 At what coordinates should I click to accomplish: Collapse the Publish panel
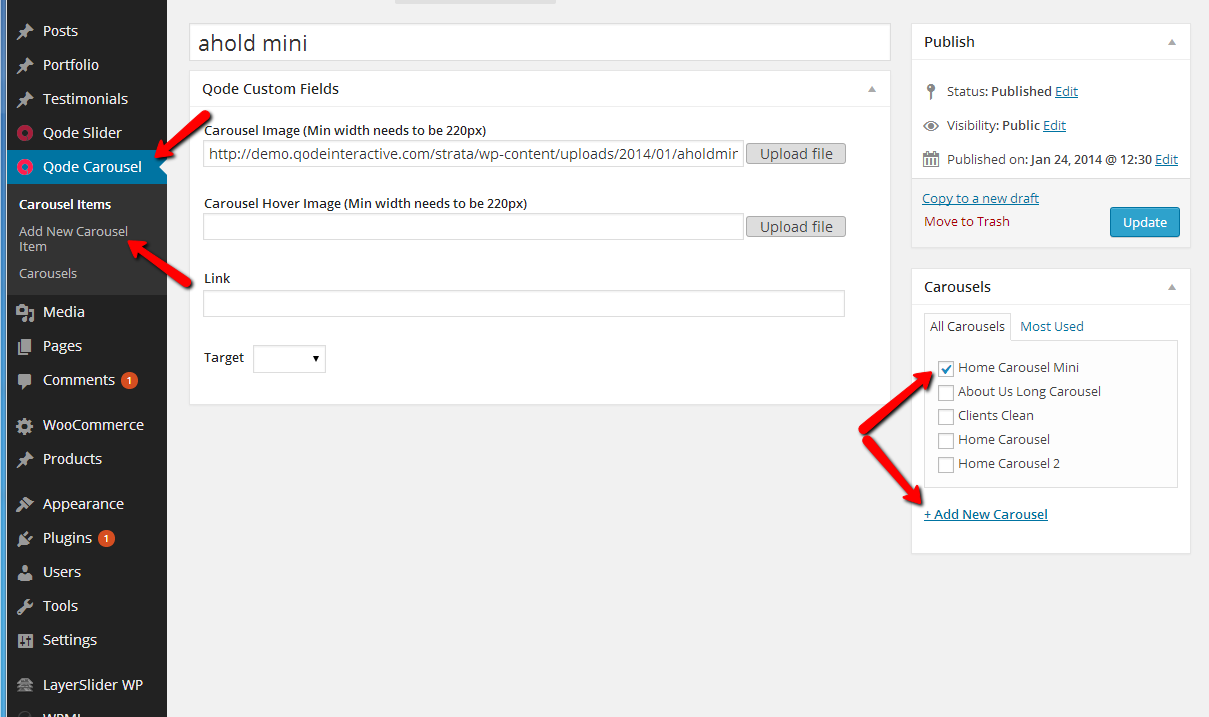pos(1171,42)
